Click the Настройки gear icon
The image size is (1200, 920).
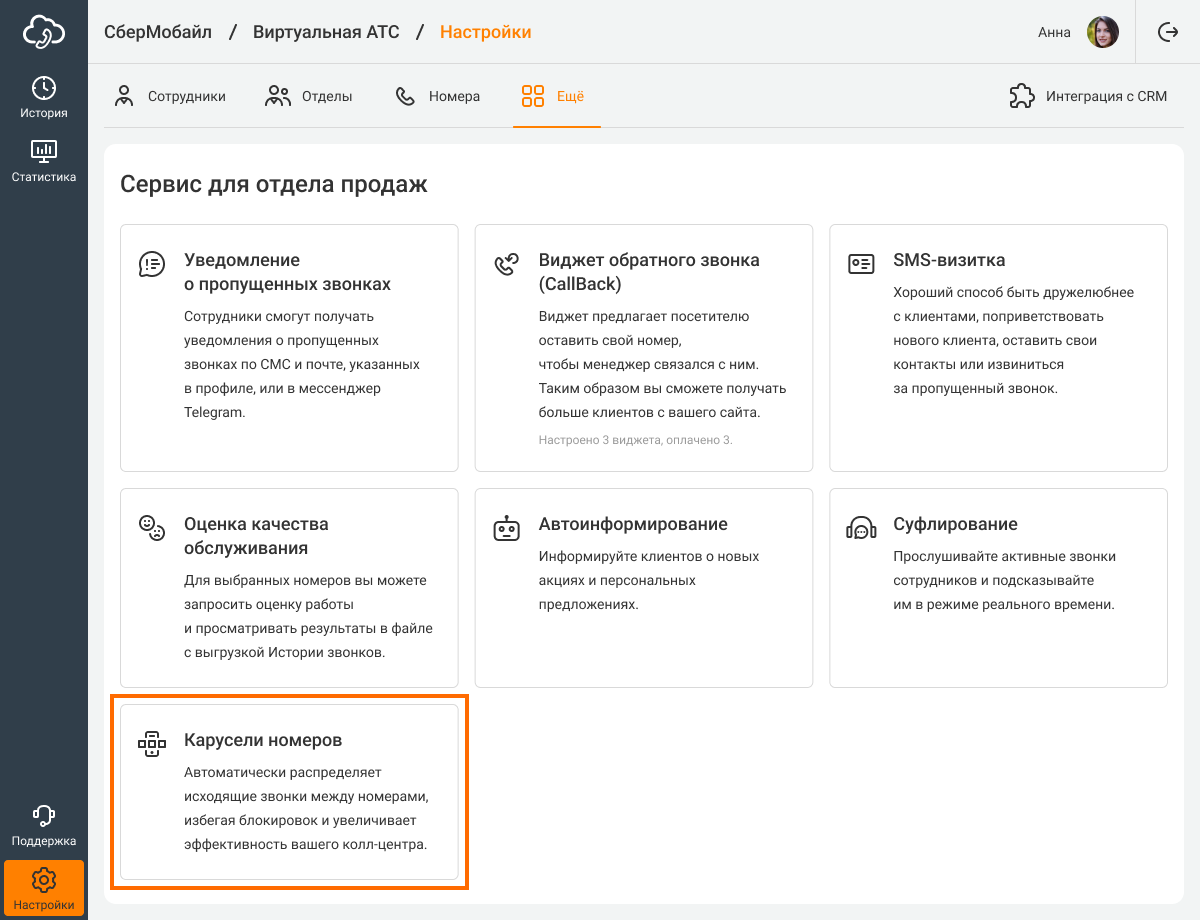click(44, 880)
